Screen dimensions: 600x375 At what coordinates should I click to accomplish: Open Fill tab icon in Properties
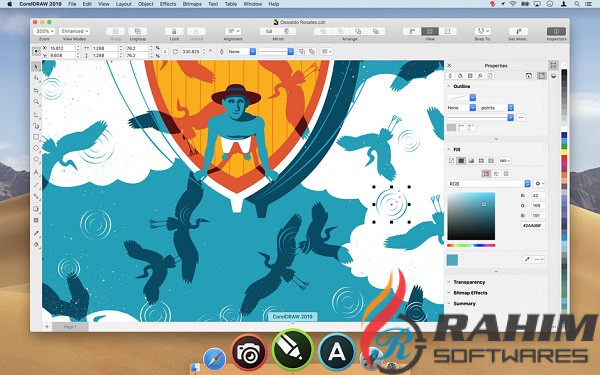point(460,76)
